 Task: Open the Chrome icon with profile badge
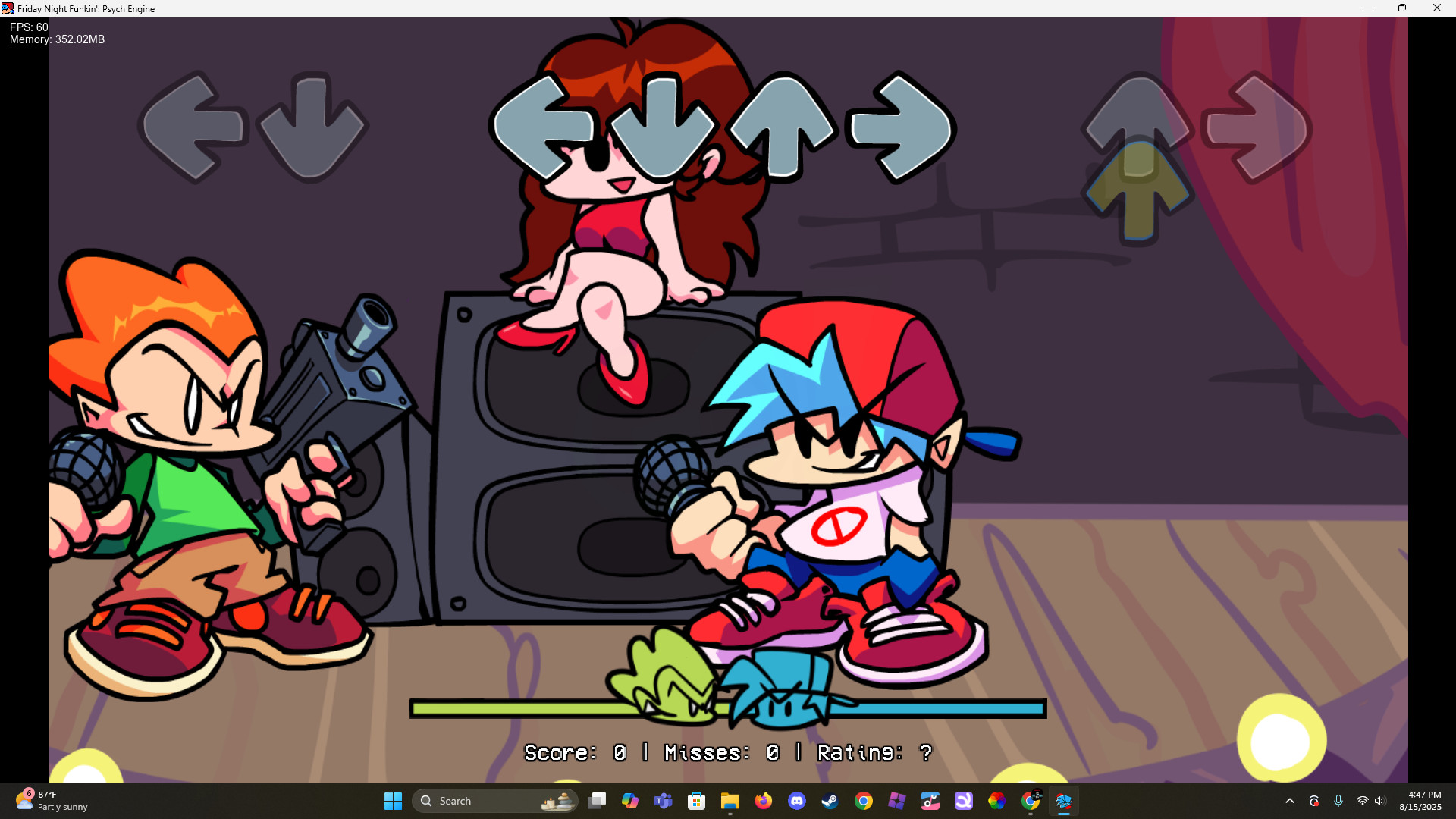tap(1031, 801)
